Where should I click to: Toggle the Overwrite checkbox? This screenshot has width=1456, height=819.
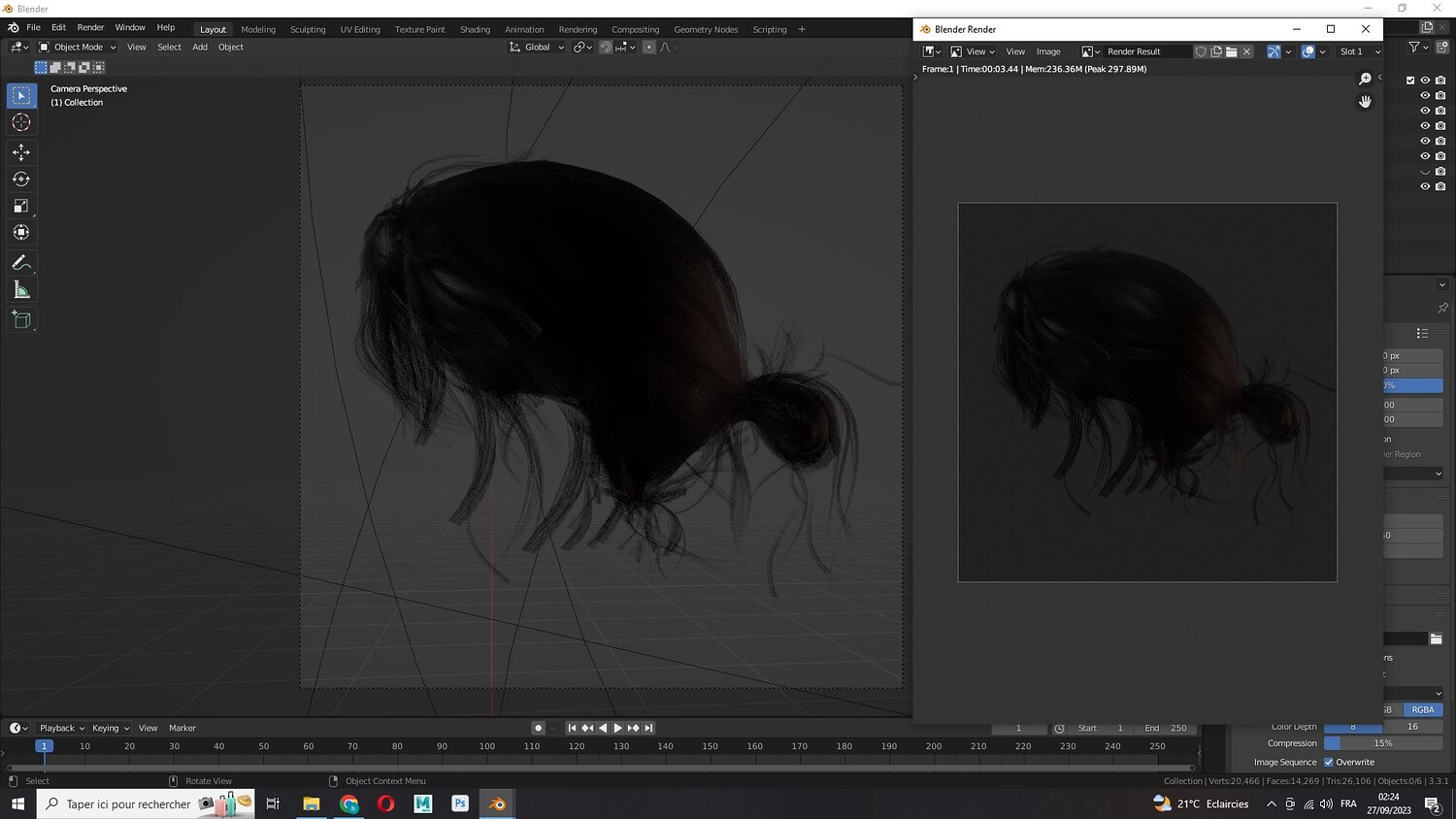click(1329, 762)
